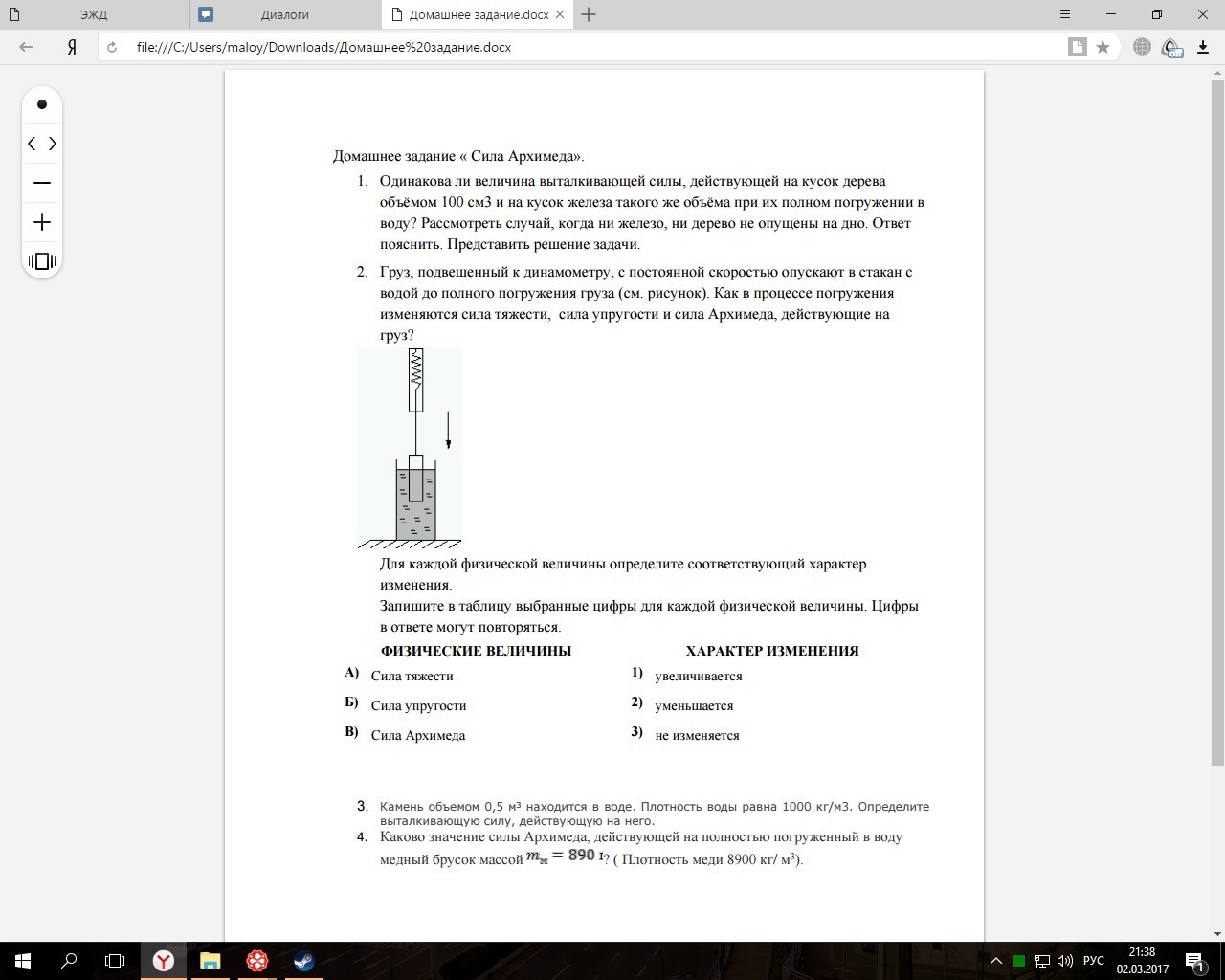Zoom out with the minus button
The image size is (1225, 980).
(42, 183)
